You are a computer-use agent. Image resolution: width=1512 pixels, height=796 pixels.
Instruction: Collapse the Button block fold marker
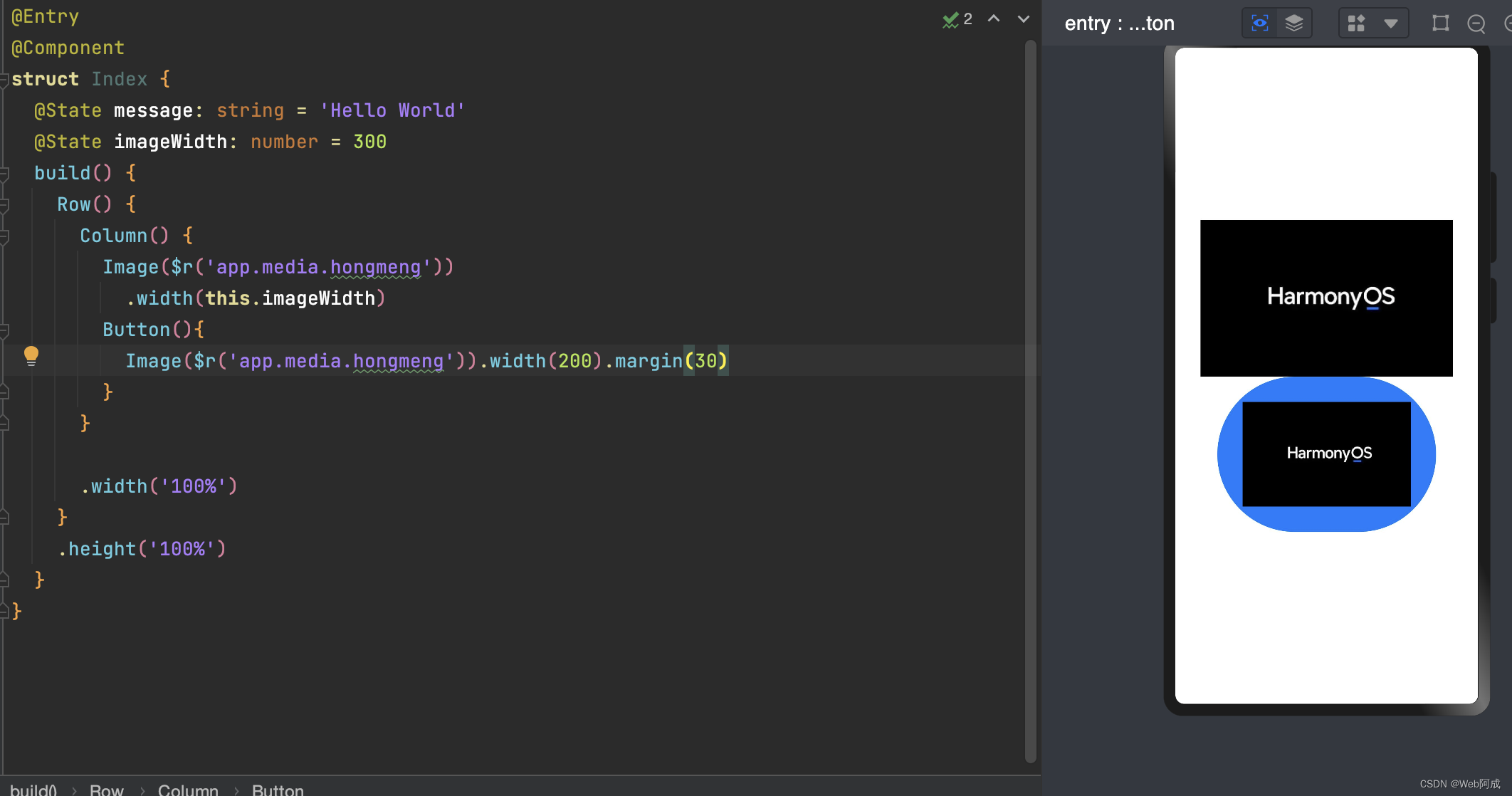pos(4,330)
